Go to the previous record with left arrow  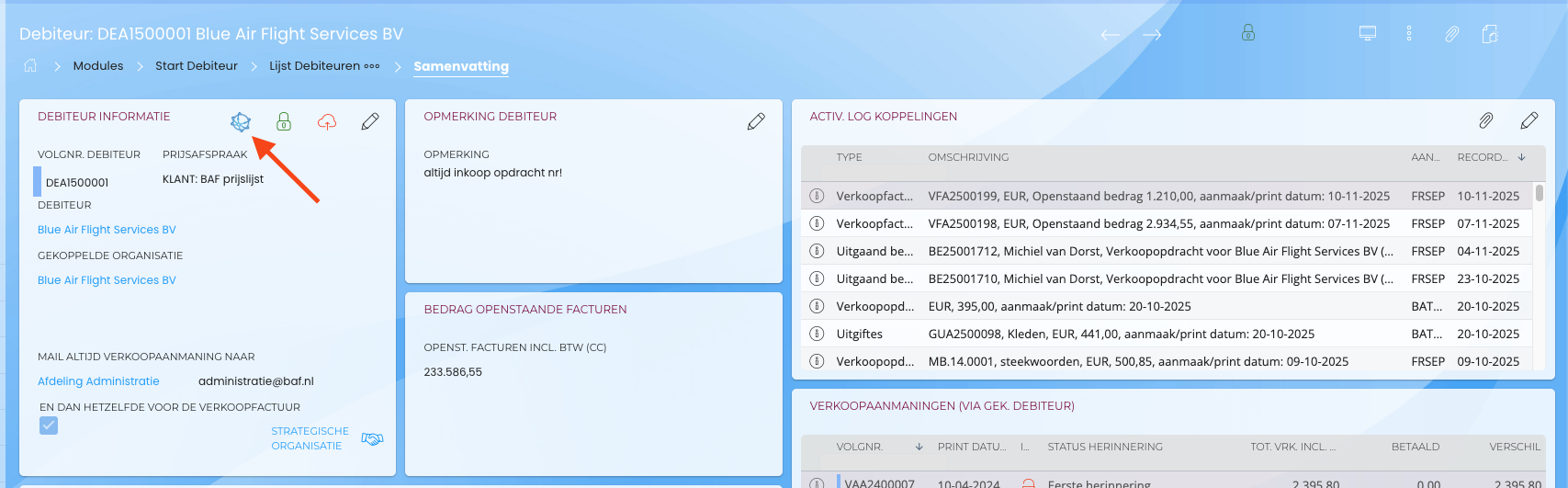(x=1110, y=35)
